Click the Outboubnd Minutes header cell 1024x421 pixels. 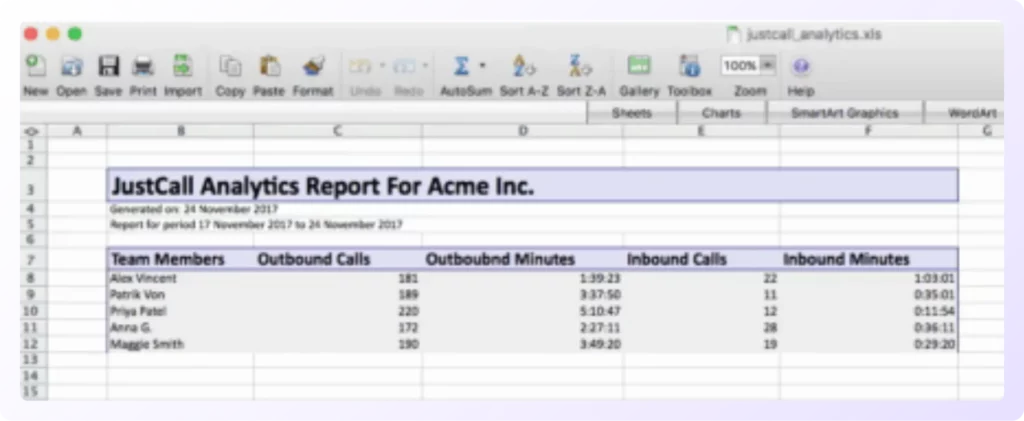(522, 259)
